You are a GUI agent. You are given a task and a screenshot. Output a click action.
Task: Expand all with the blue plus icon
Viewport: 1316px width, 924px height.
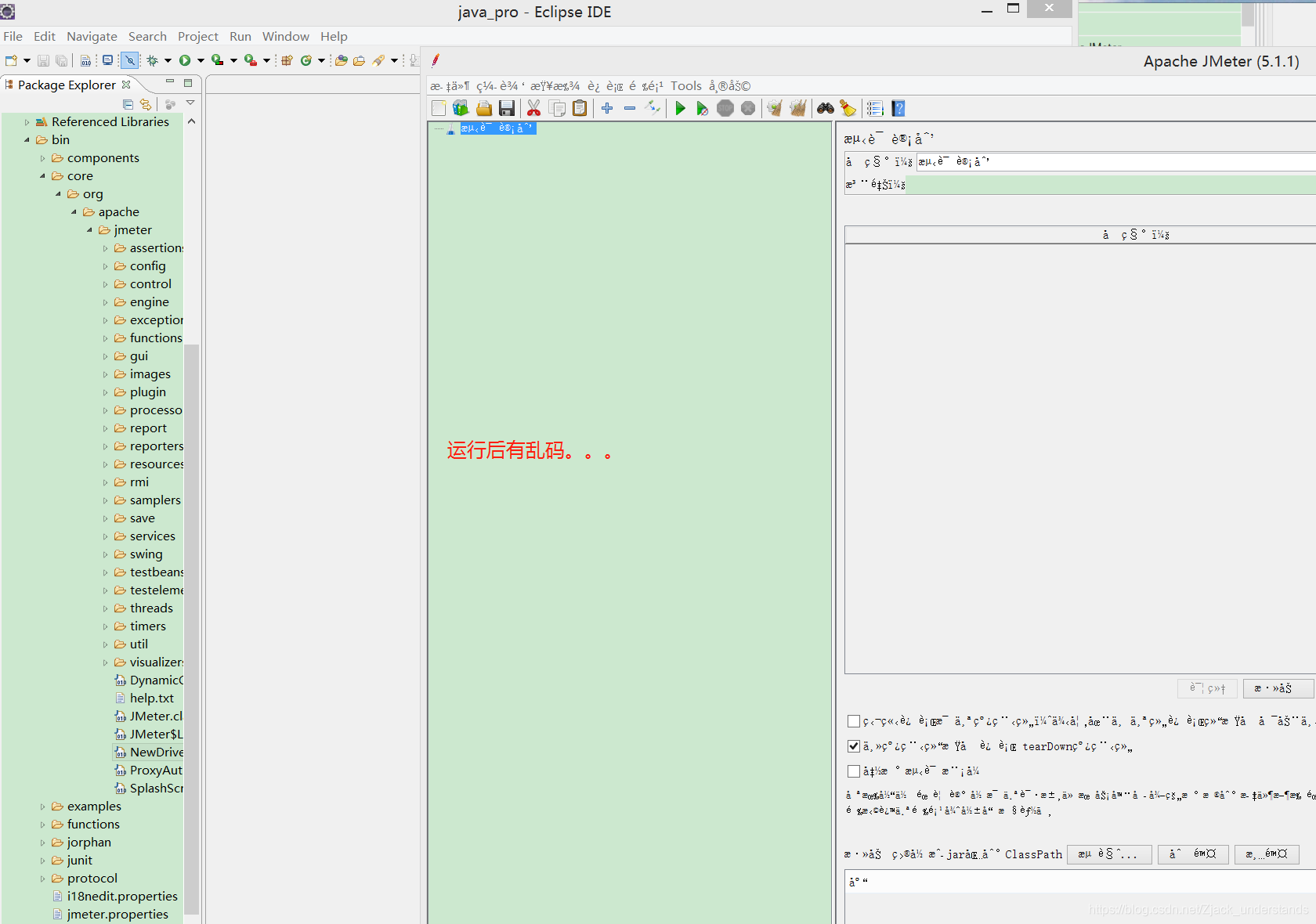pos(607,108)
